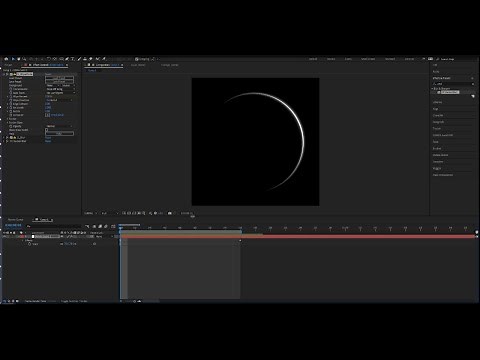Click the snapshot camera icon below viewer
This screenshot has height=360, width=480.
click(x=170, y=213)
